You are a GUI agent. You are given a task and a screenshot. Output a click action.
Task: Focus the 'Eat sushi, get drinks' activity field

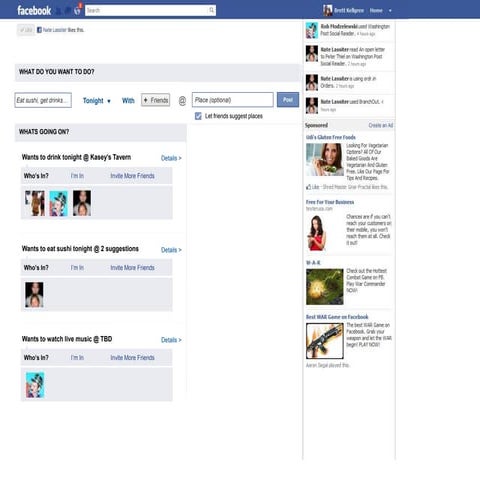tap(43, 100)
